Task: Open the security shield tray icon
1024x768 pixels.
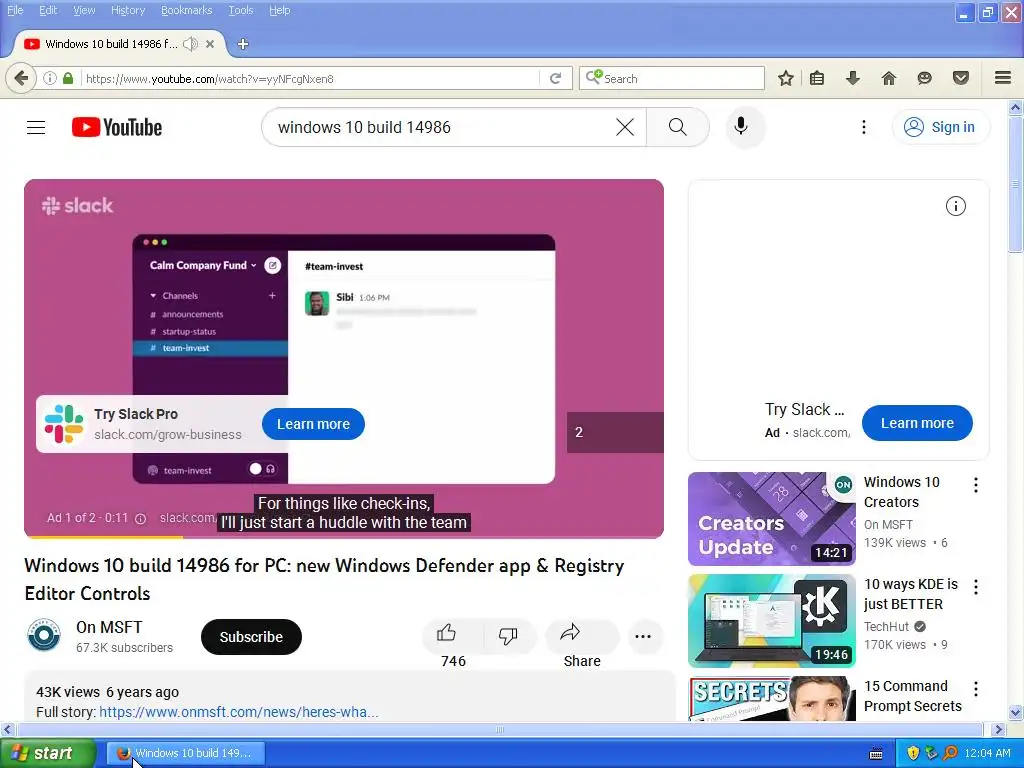Action: pyautogui.click(x=913, y=753)
